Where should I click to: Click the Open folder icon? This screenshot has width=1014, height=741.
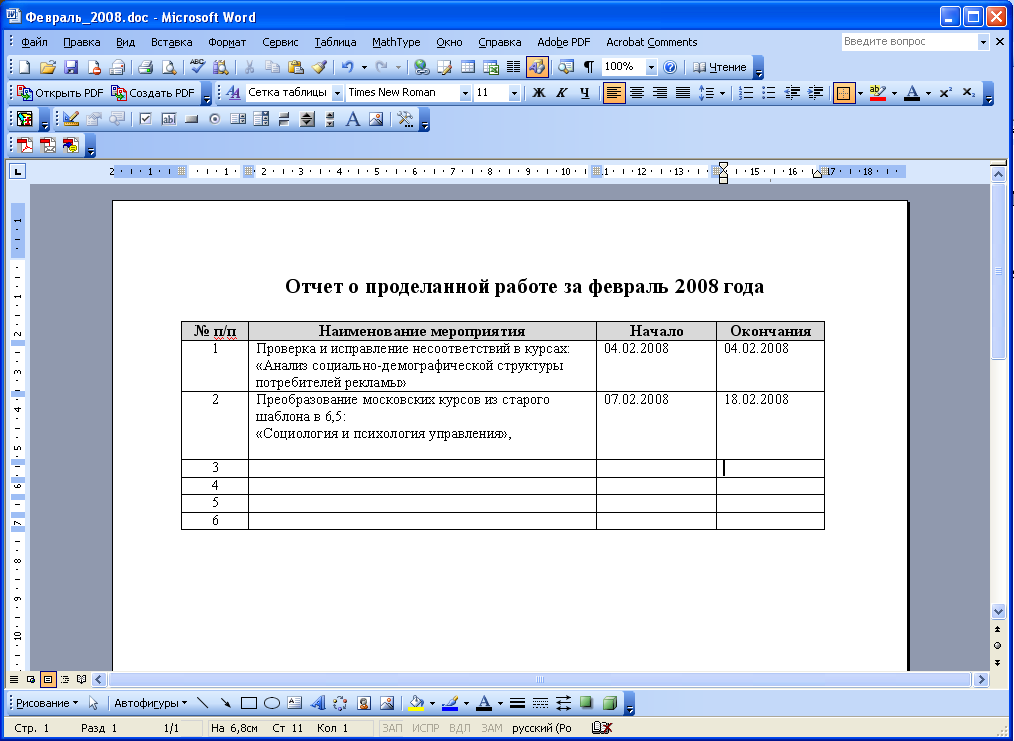pyautogui.click(x=47, y=67)
